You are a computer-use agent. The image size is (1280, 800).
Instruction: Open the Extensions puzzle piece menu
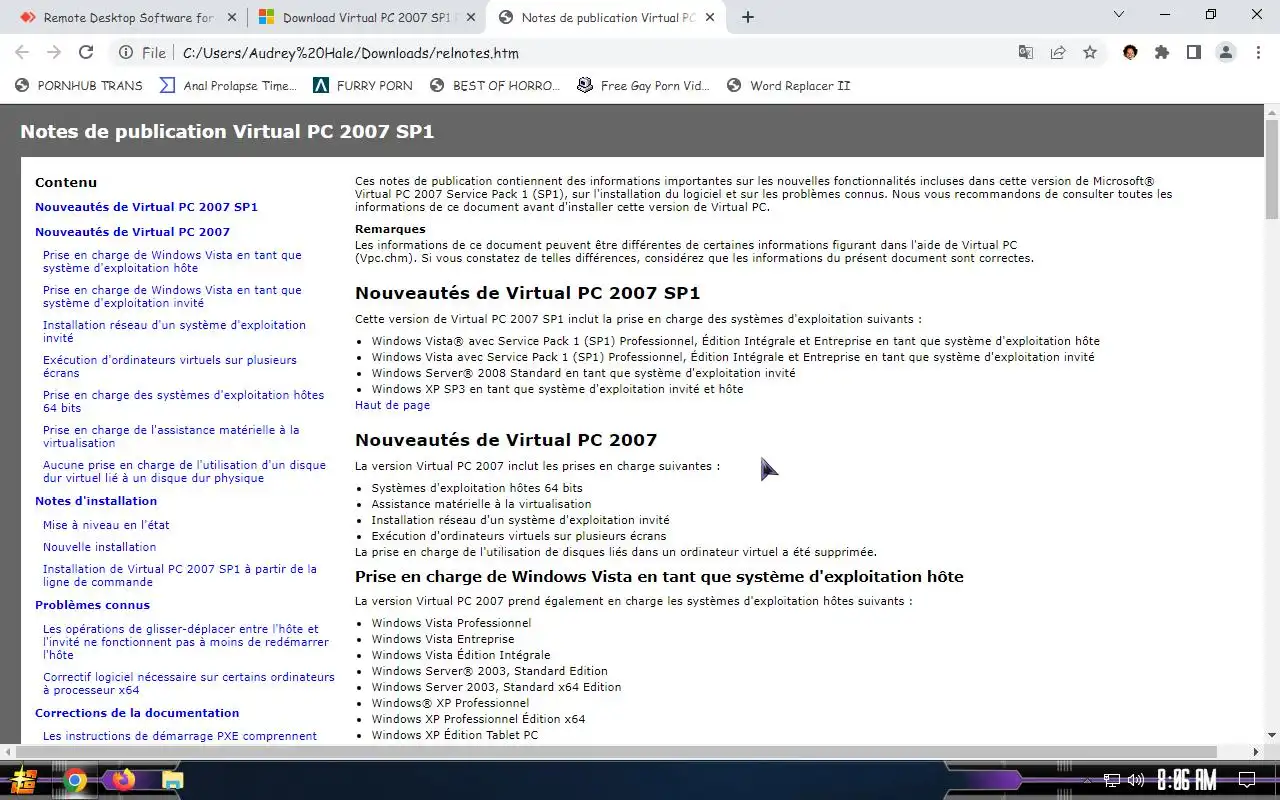[1162, 53]
